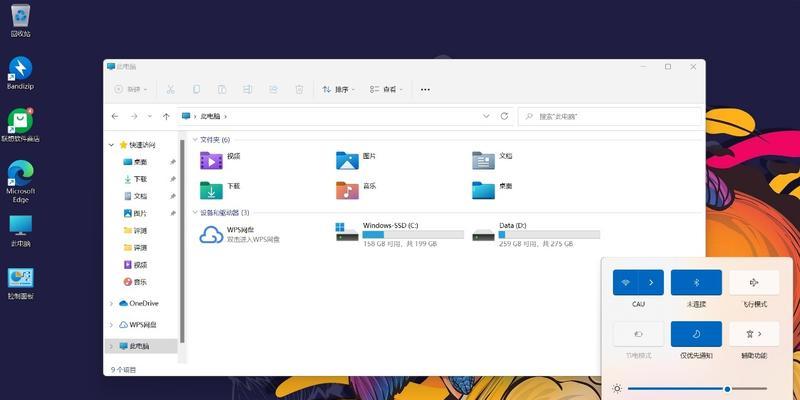Toggle Focus assist moon tile

[696, 334]
